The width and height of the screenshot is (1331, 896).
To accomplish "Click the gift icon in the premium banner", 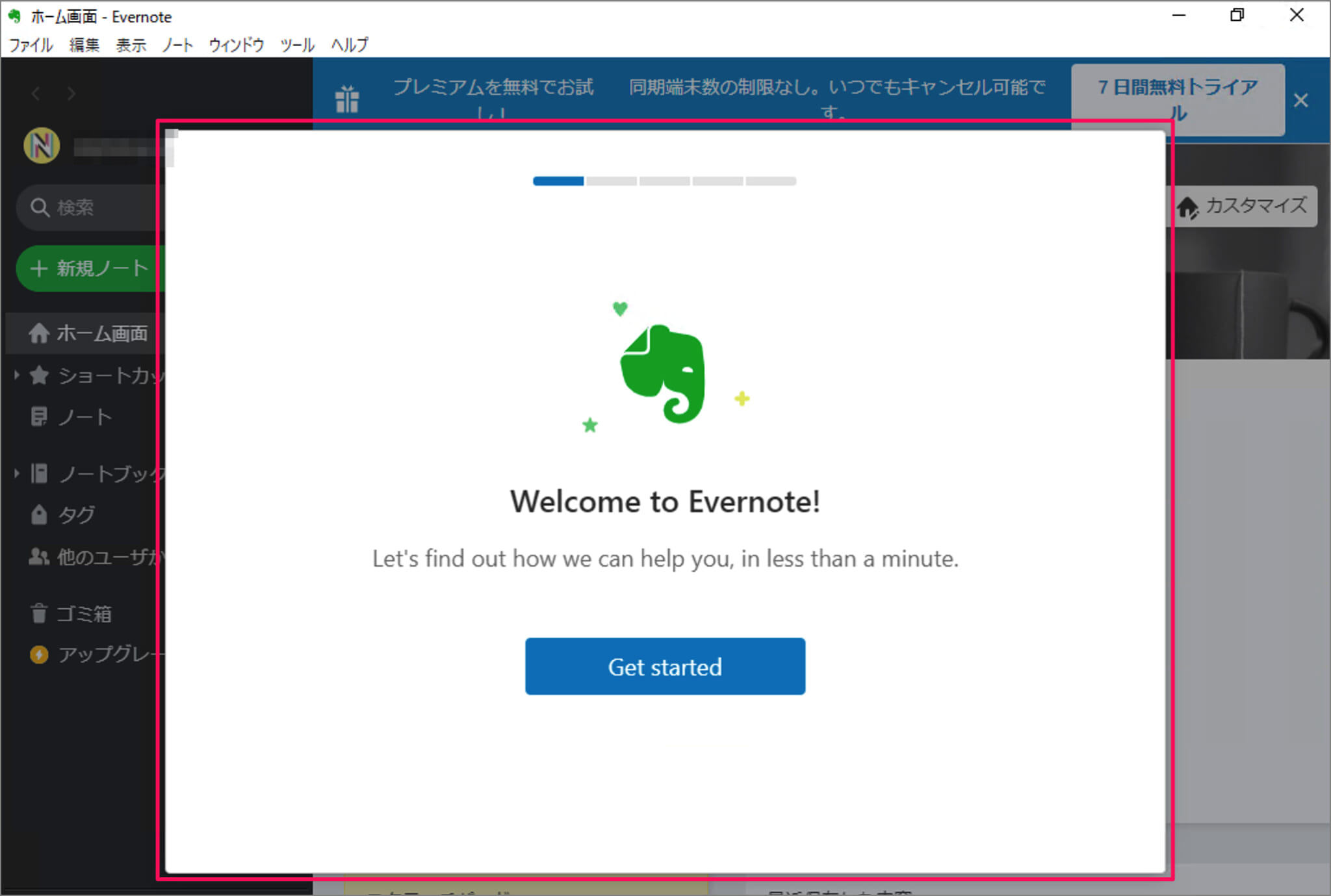I will click(348, 99).
